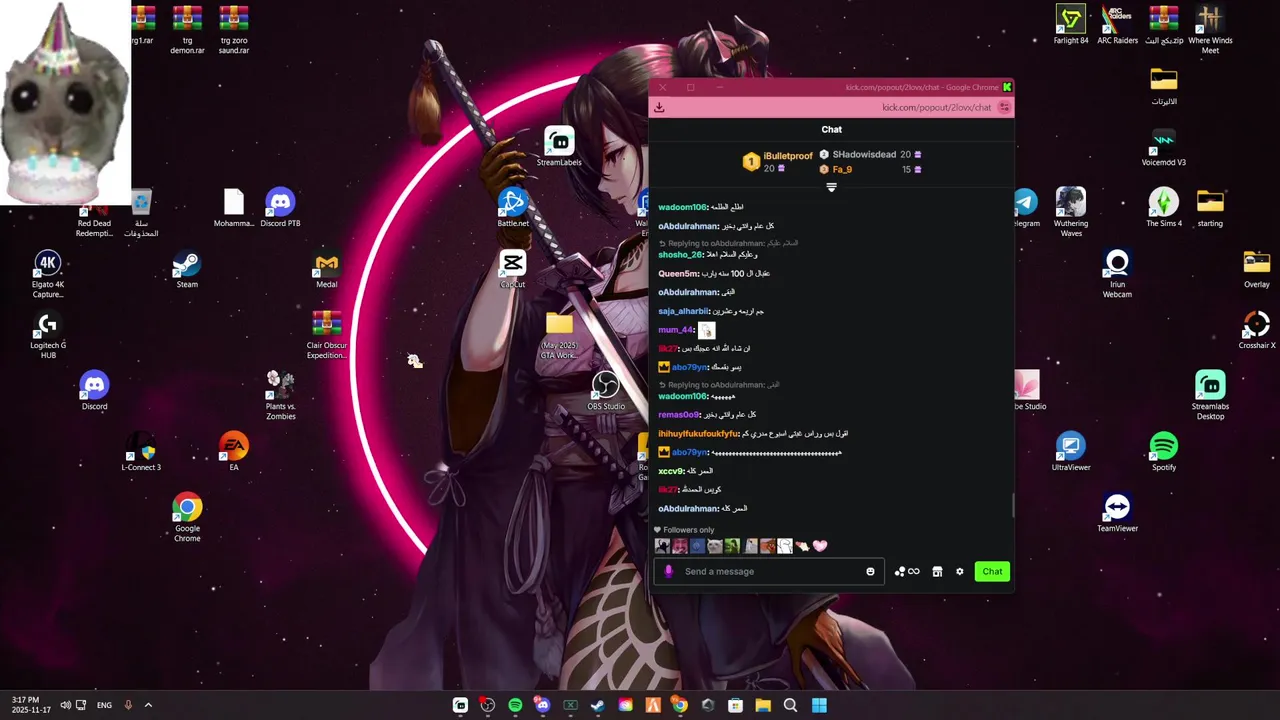Open the Kick shop icon in chat
The height and width of the screenshot is (720, 1280).
937,572
